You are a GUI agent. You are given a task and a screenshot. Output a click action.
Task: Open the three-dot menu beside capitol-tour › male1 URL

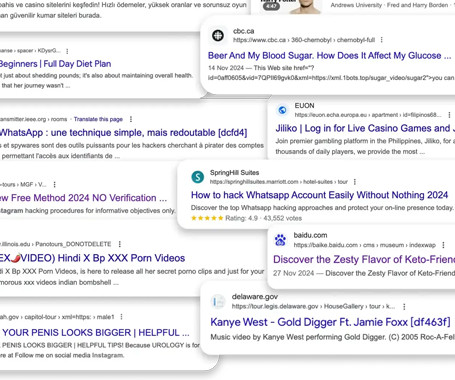[122, 317]
